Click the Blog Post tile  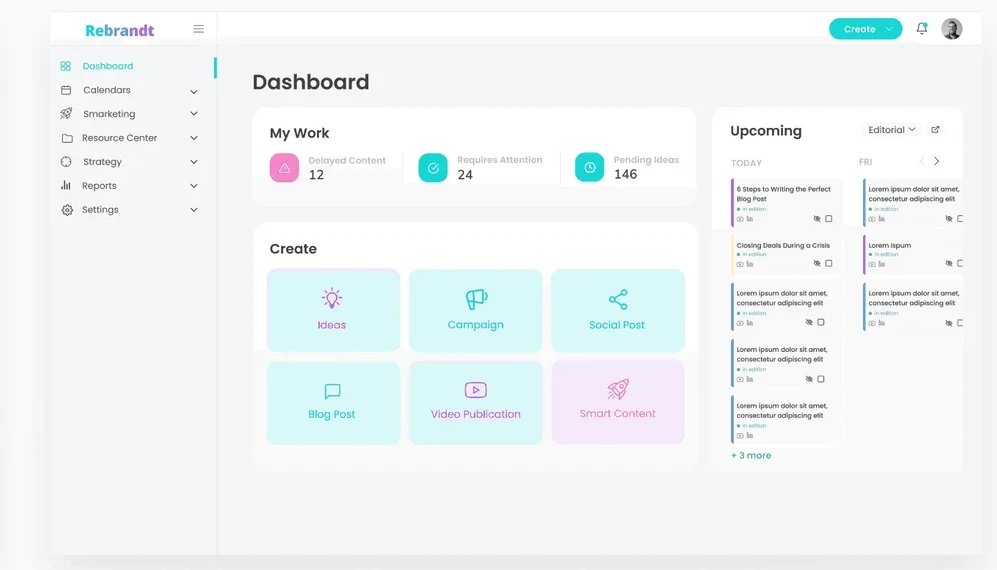tap(333, 403)
